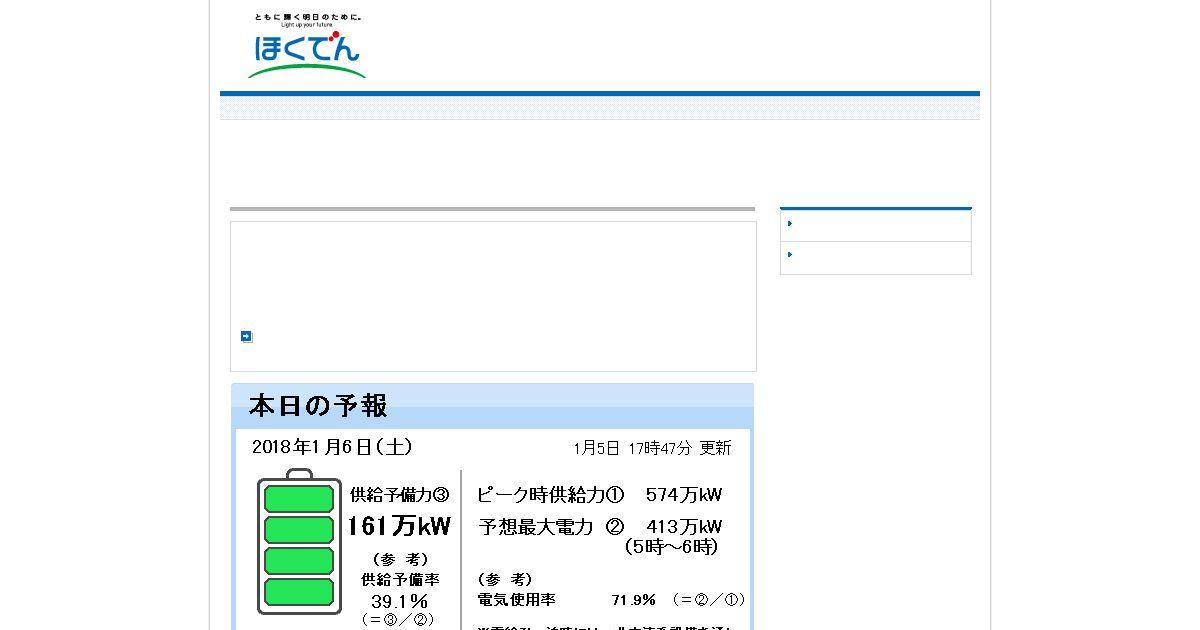Click the green battery gauge icon
The height and width of the screenshot is (630, 1200).
299,541
